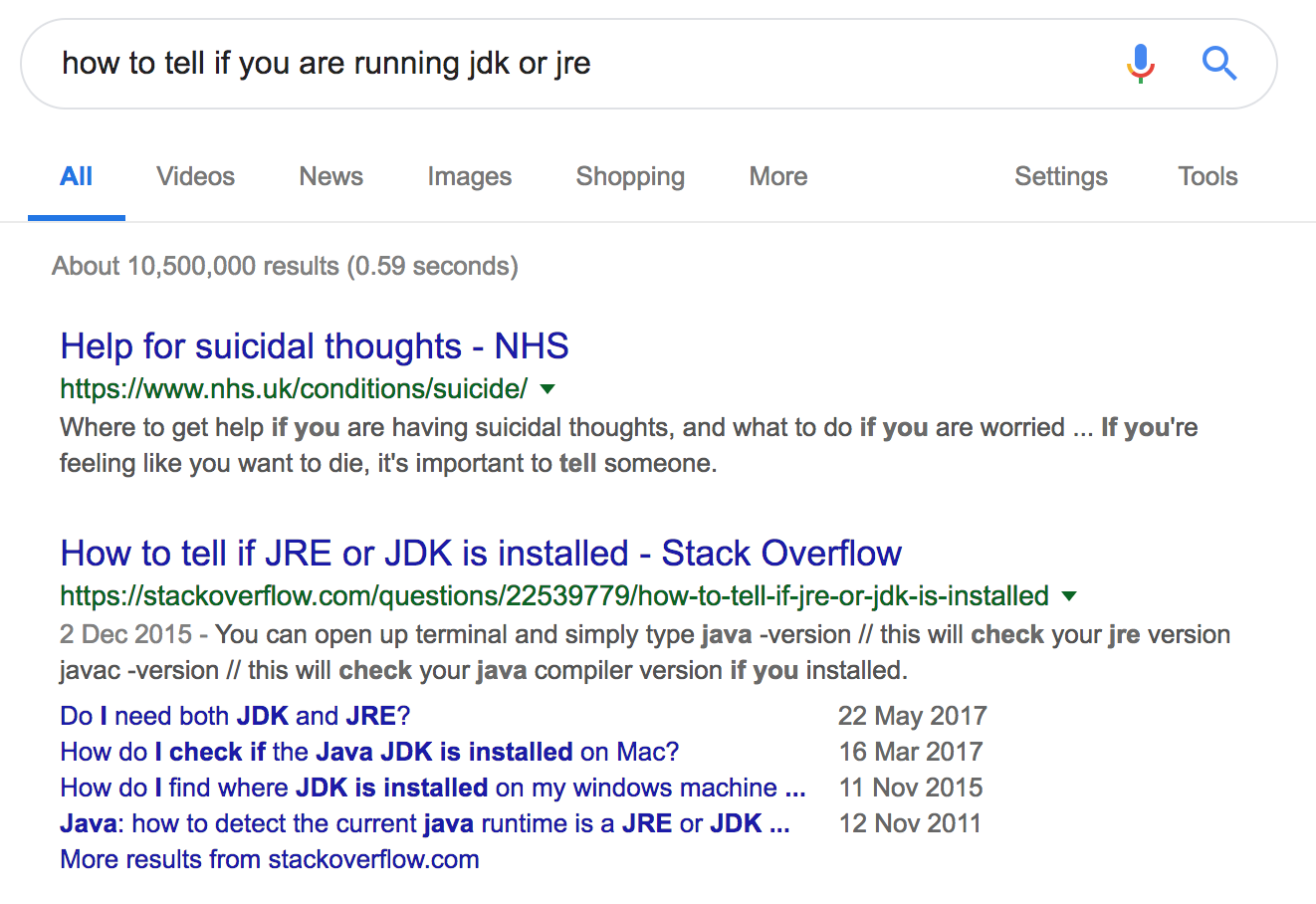Click the microphone voice search icon
Image resolution: width=1316 pixels, height=904 pixels.
(x=1141, y=64)
